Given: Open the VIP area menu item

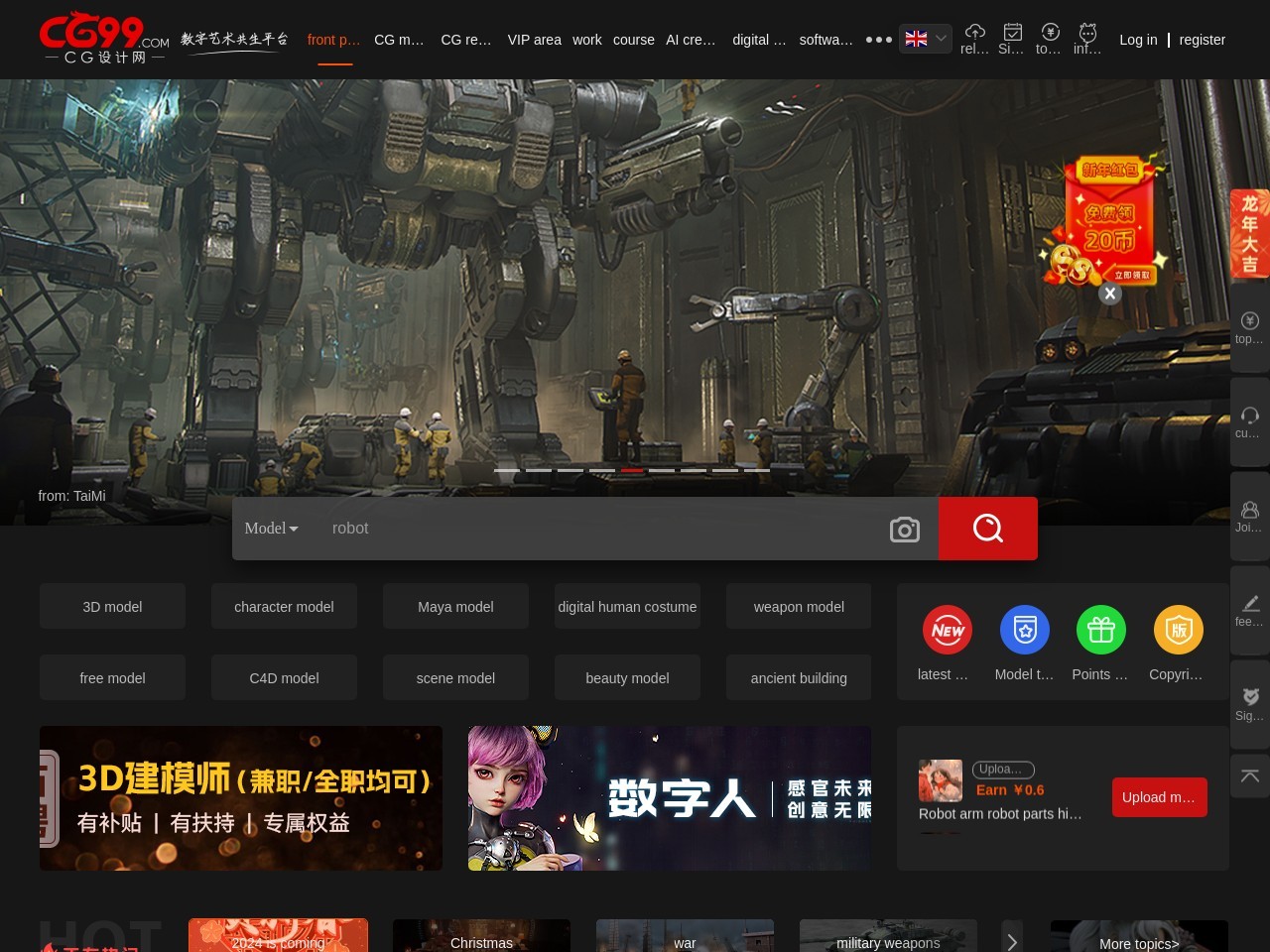Looking at the screenshot, I should click(534, 40).
